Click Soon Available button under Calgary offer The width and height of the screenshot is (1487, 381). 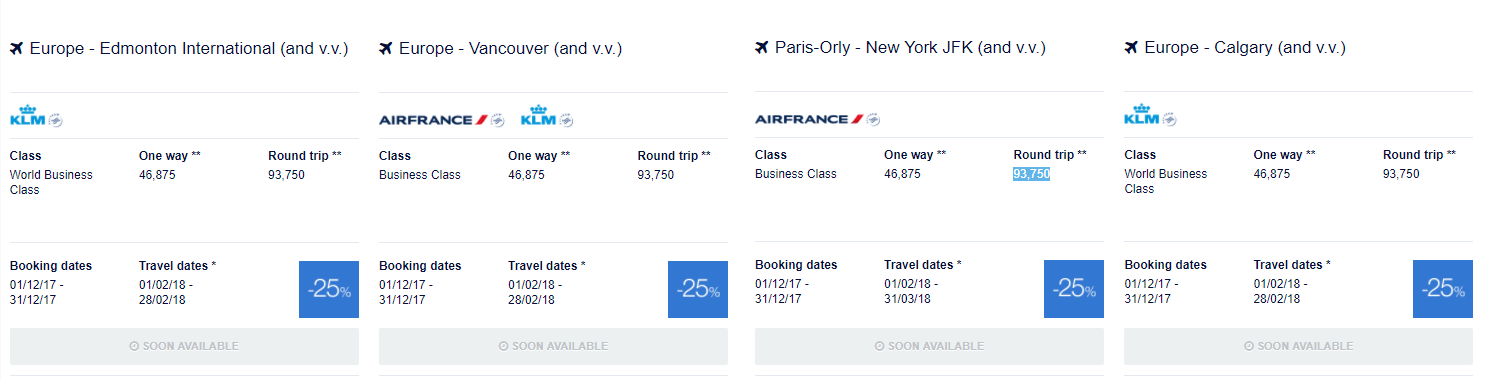click(1298, 346)
